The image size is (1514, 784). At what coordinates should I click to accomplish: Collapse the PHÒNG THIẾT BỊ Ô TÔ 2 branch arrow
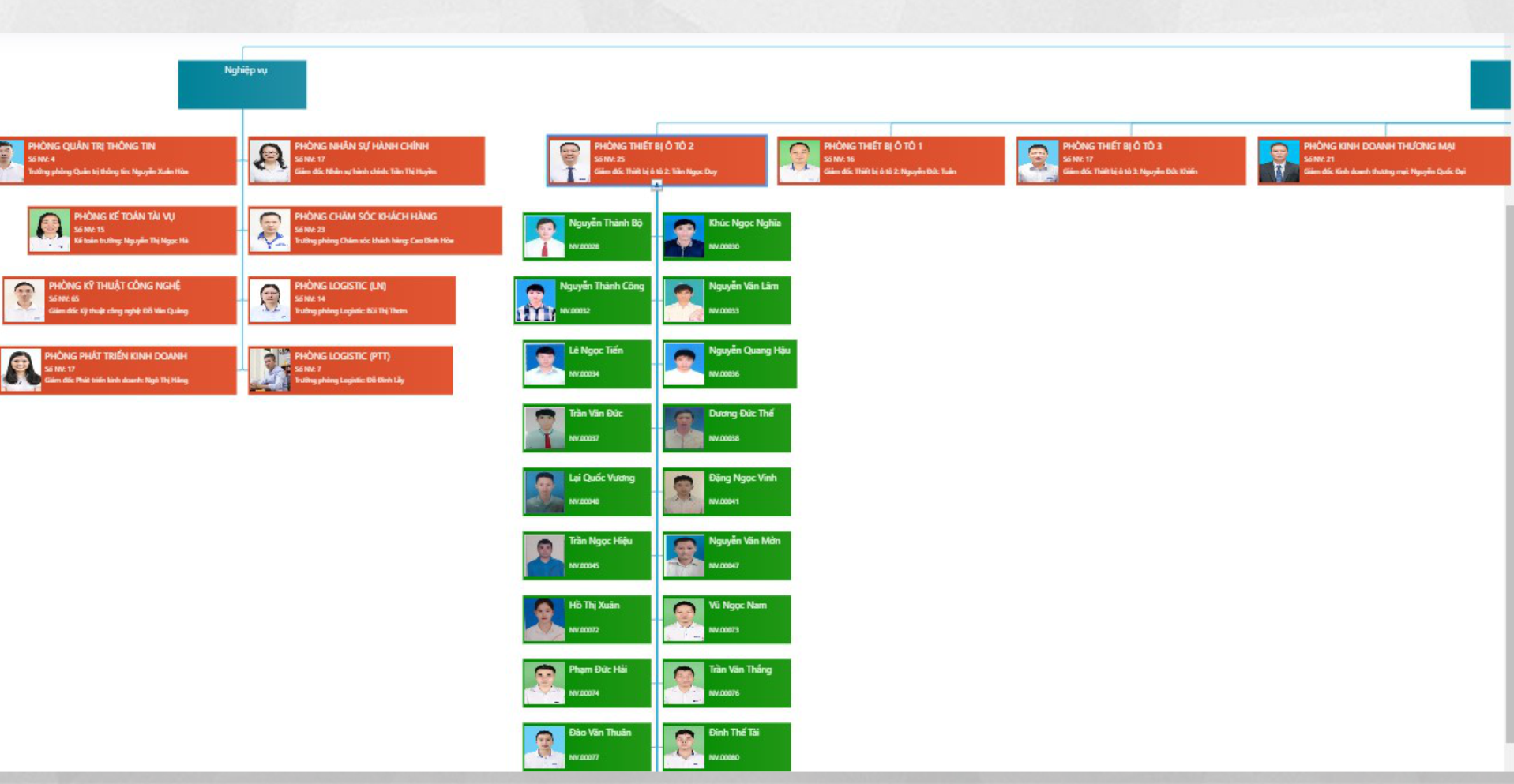click(x=656, y=185)
